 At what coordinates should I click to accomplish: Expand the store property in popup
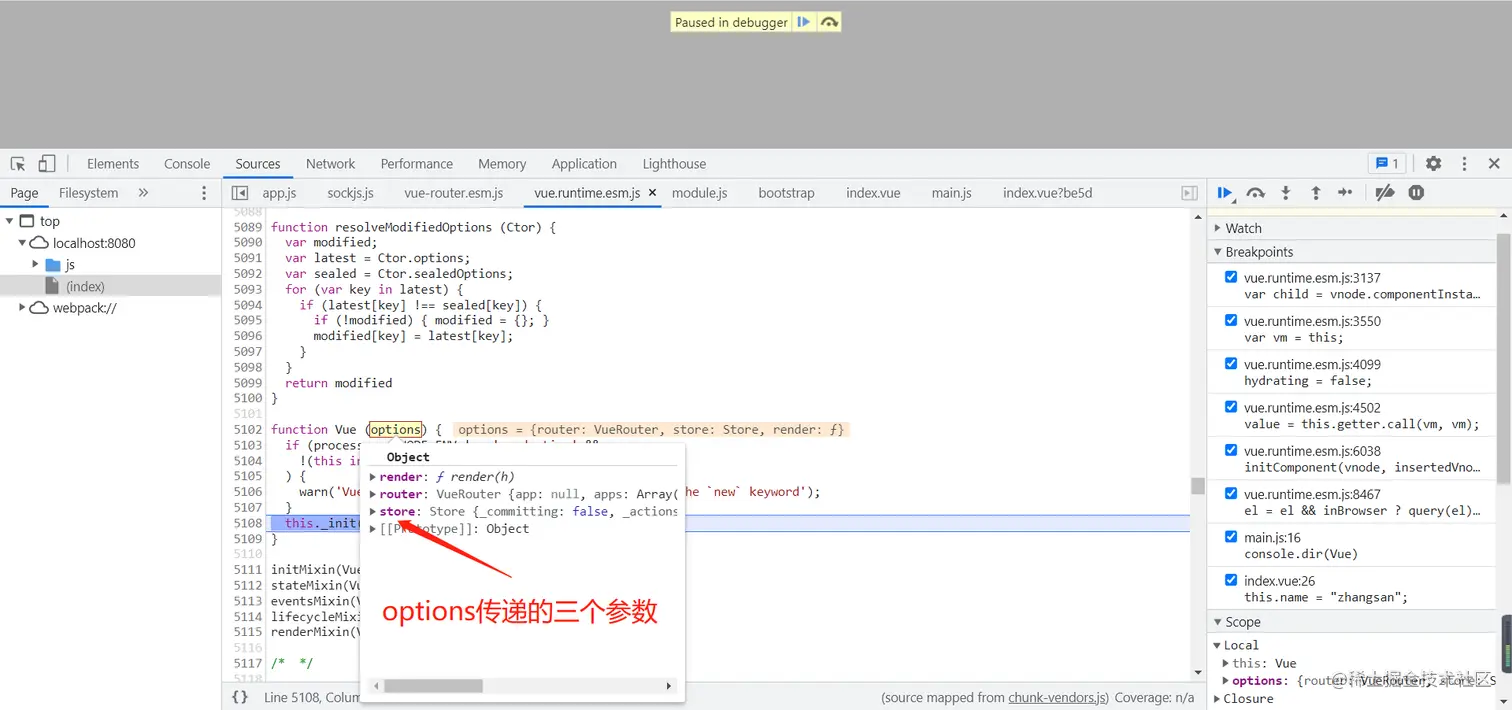(x=373, y=511)
